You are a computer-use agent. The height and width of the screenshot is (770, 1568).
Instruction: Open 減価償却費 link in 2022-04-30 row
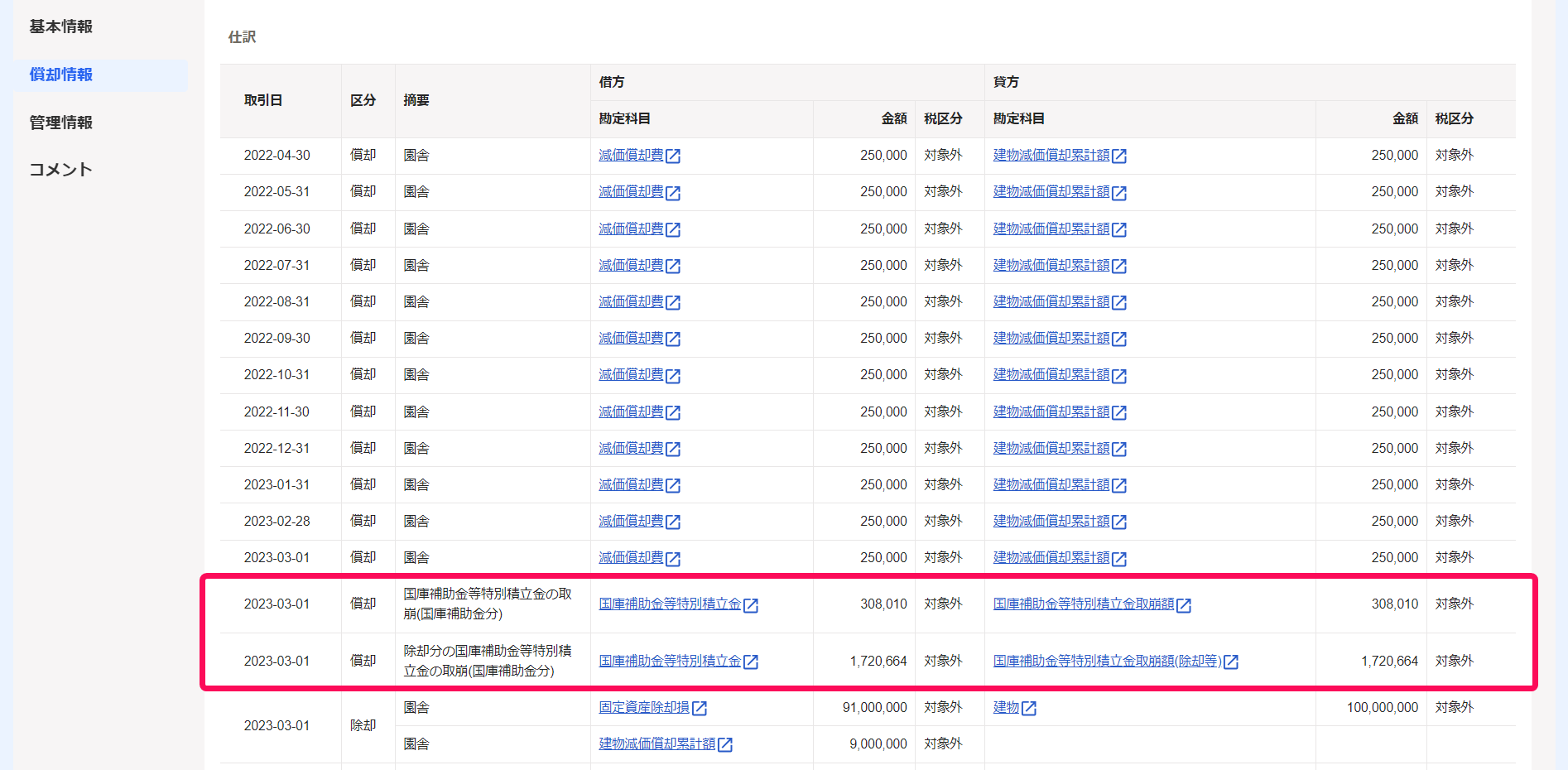pos(631,156)
